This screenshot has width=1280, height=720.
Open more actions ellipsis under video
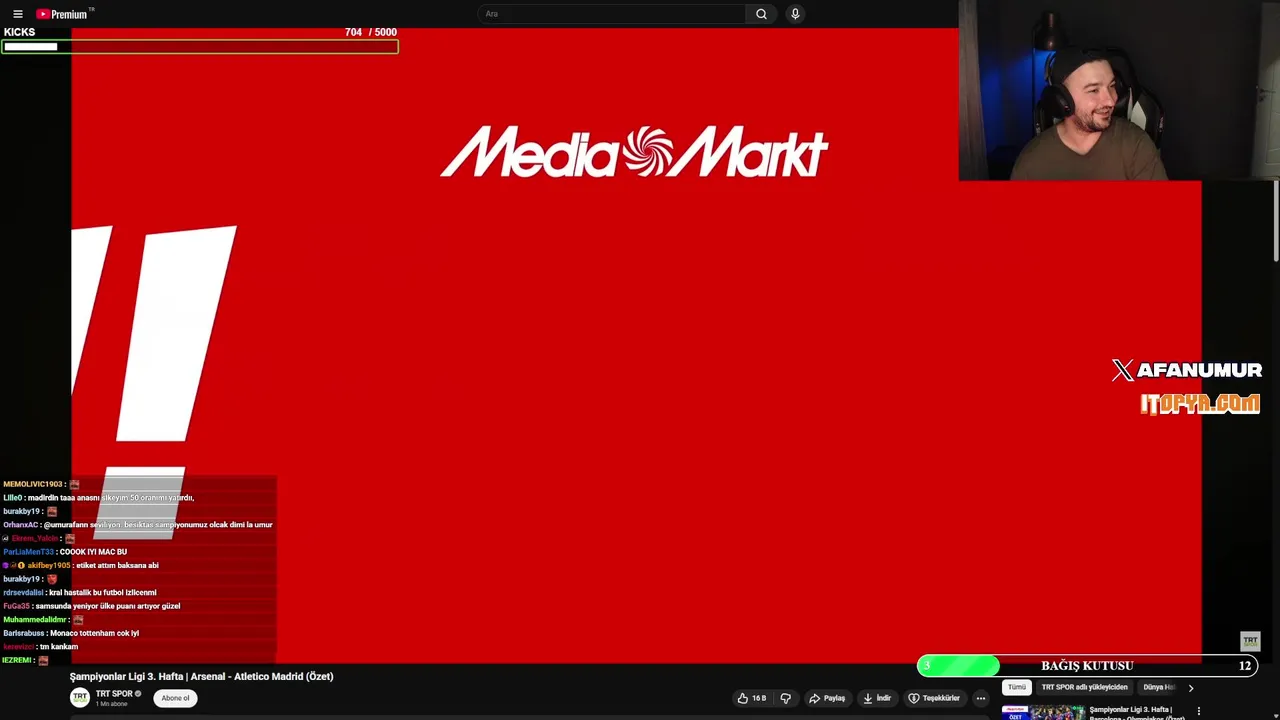point(981,698)
